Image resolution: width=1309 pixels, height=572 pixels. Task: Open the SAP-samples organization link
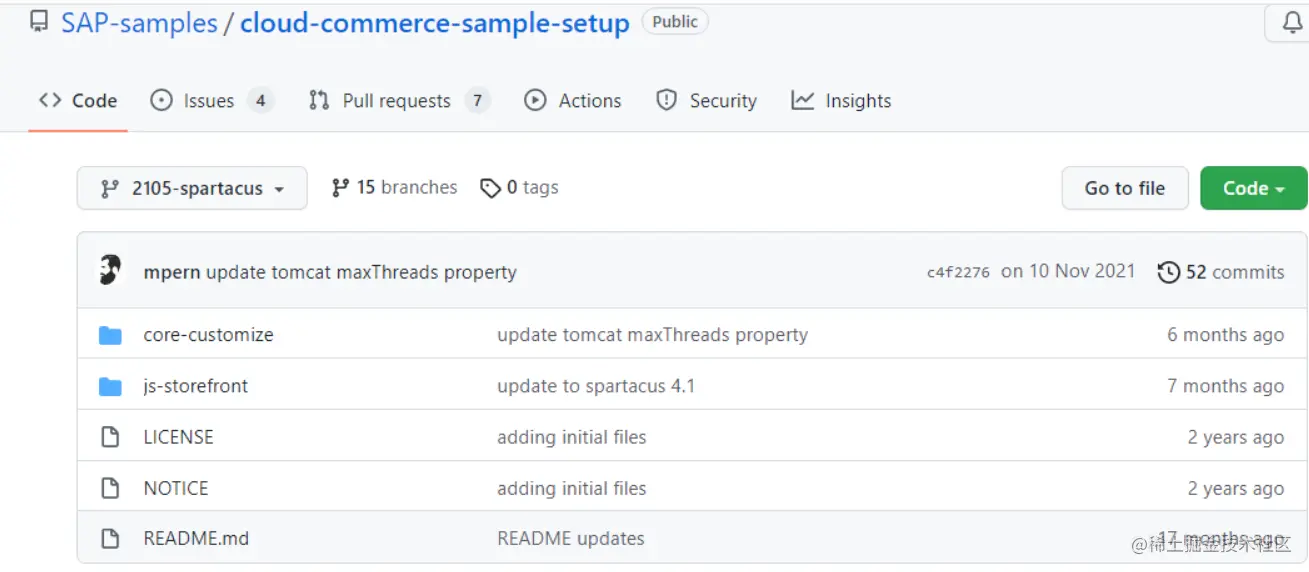[139, 23]
